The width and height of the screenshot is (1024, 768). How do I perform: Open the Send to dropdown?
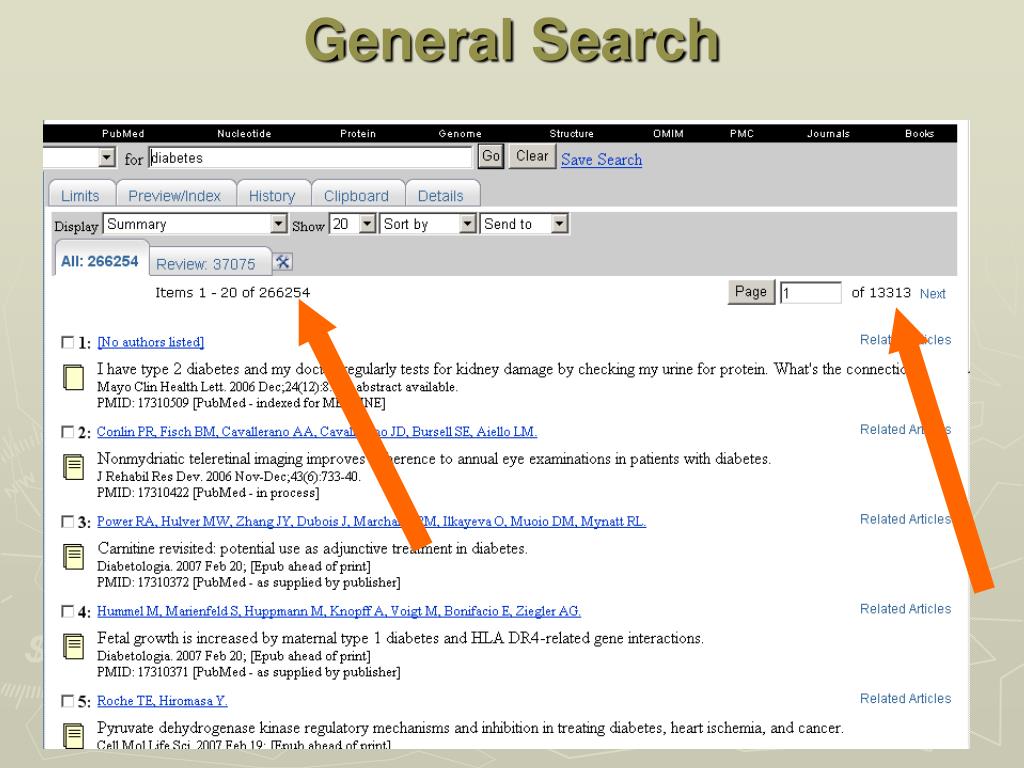[x=524, y=224]
